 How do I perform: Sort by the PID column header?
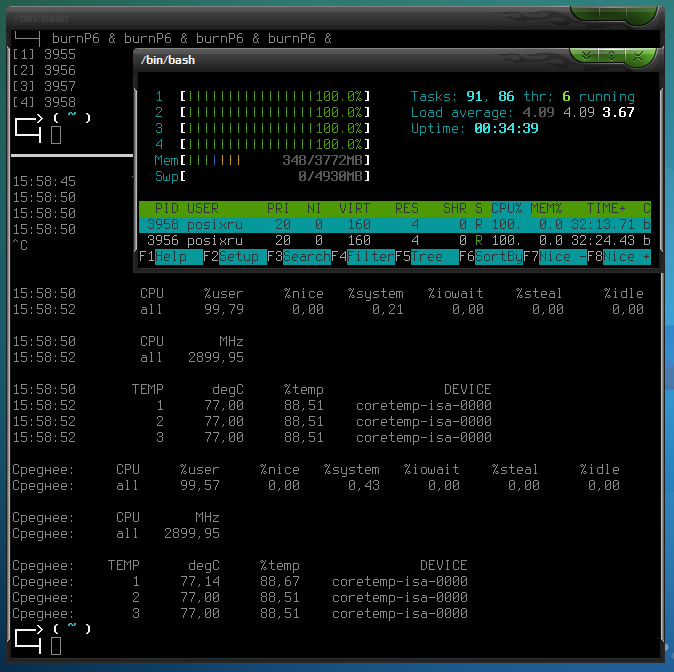click(x=166, y=209)
